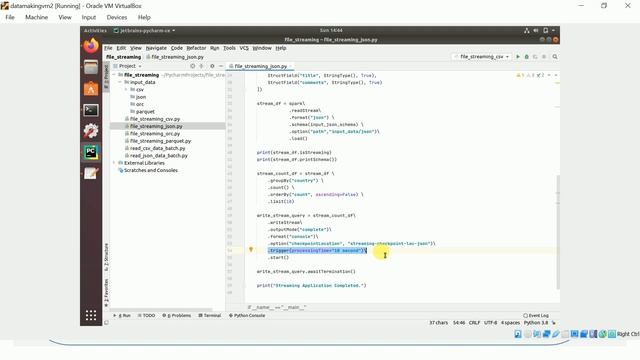Toggle tool window quick access icon
Viewport: 640px width, 360px height.
pyautogui.click(x=107, y=322)
